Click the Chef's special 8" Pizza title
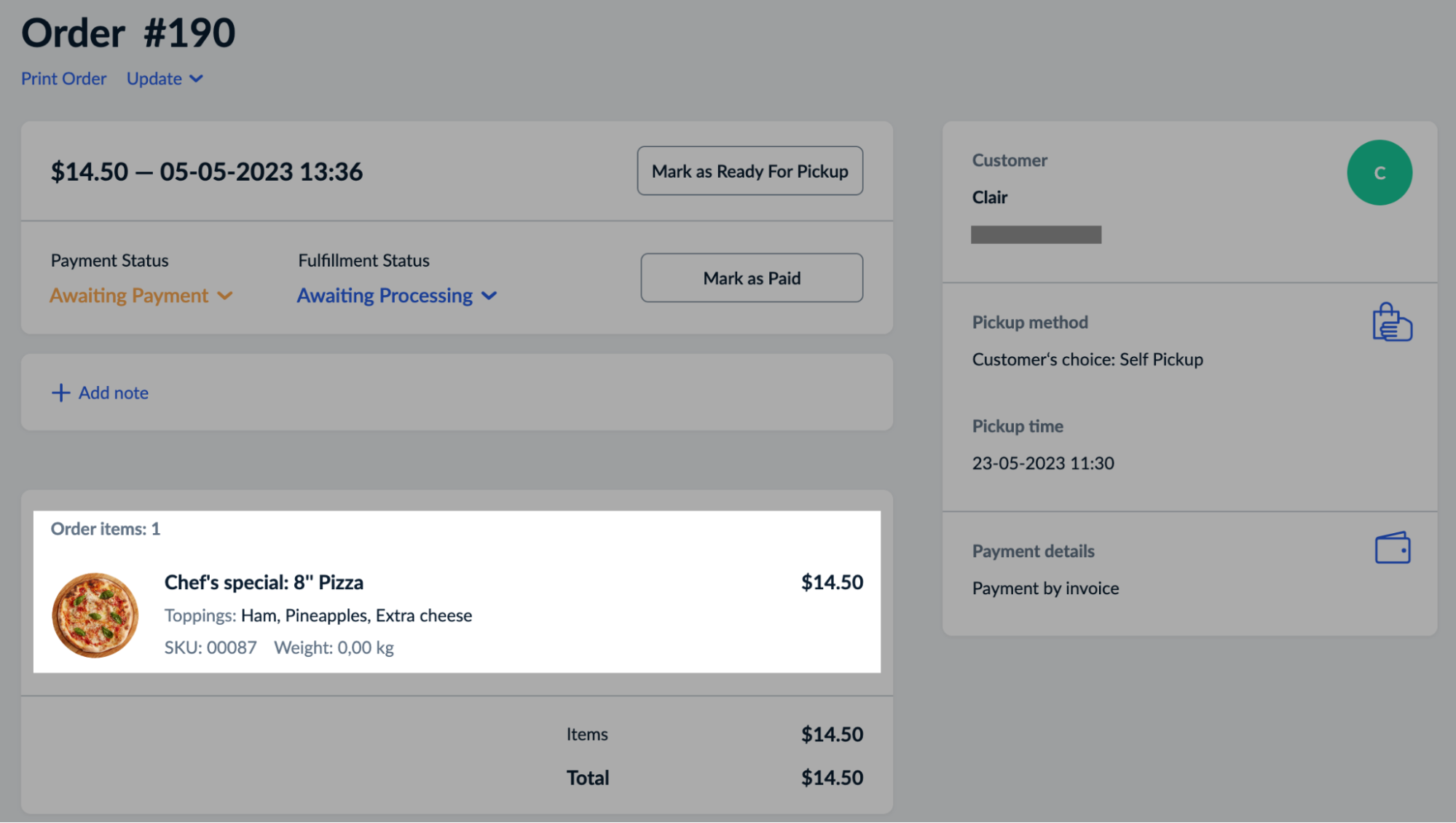Screen dimensions: 1456x823 pos(264,583)
